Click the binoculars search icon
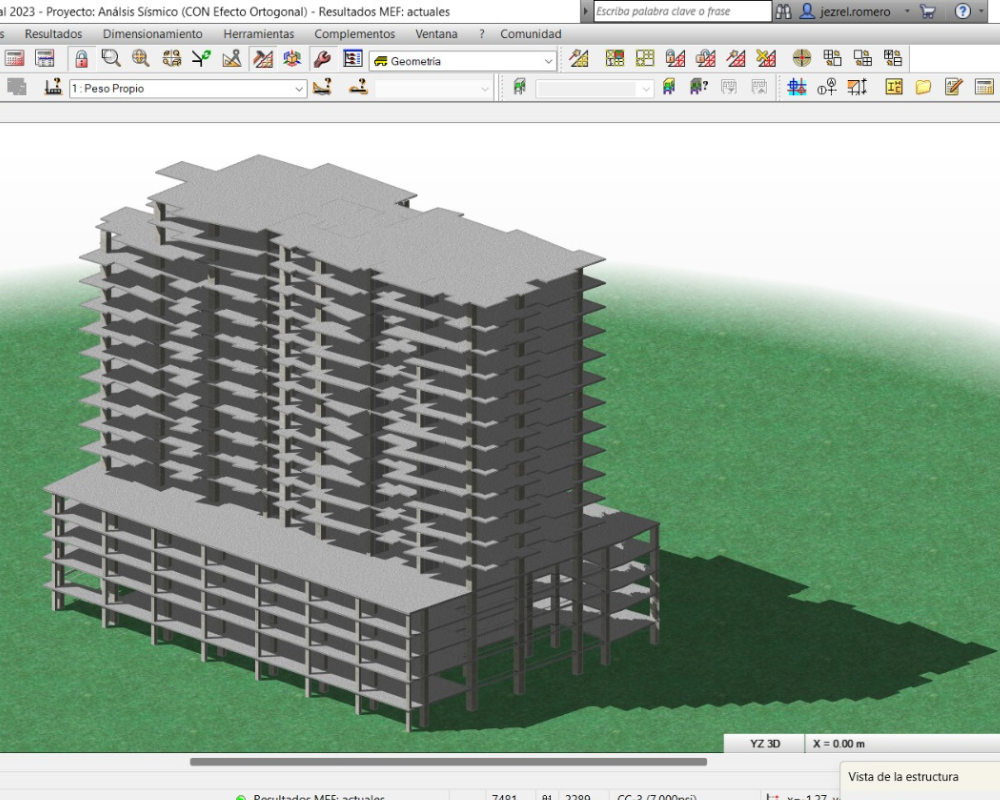Screen dimensions: 1000x800 click(x=784, y=12)
